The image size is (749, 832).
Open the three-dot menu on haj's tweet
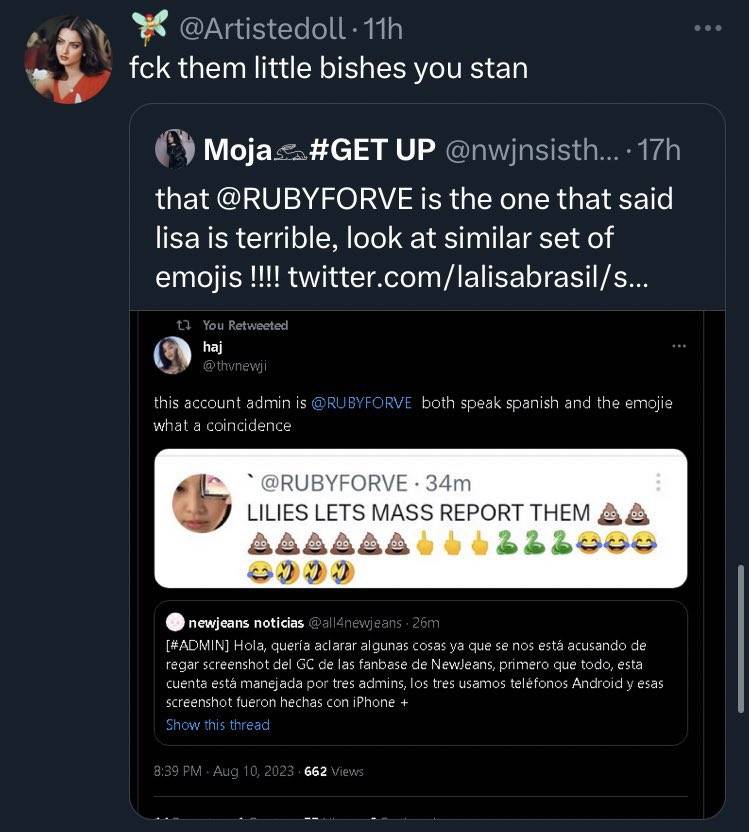[679, 346]
